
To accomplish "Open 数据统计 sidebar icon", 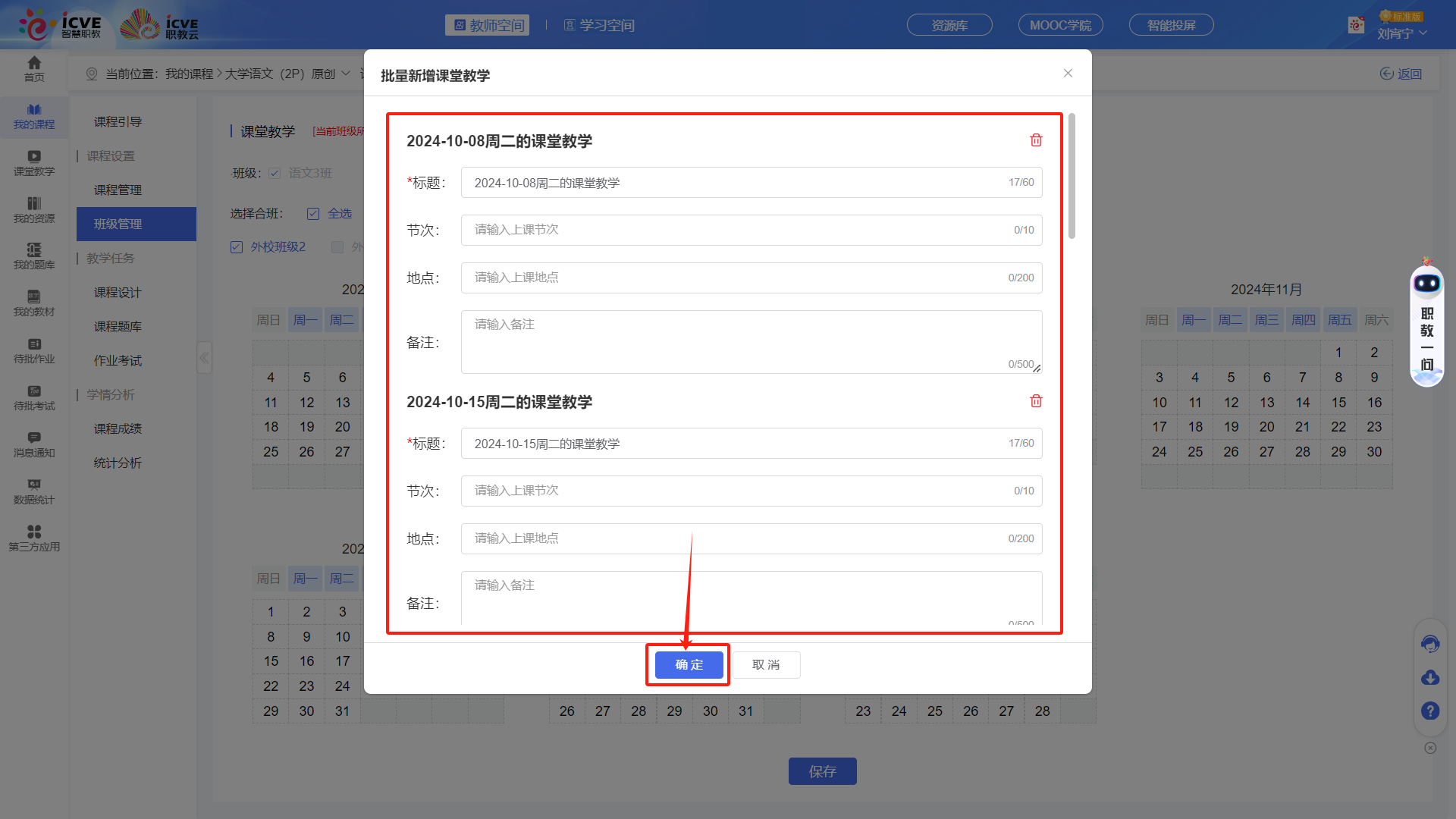I will click(x=33, y=491).
